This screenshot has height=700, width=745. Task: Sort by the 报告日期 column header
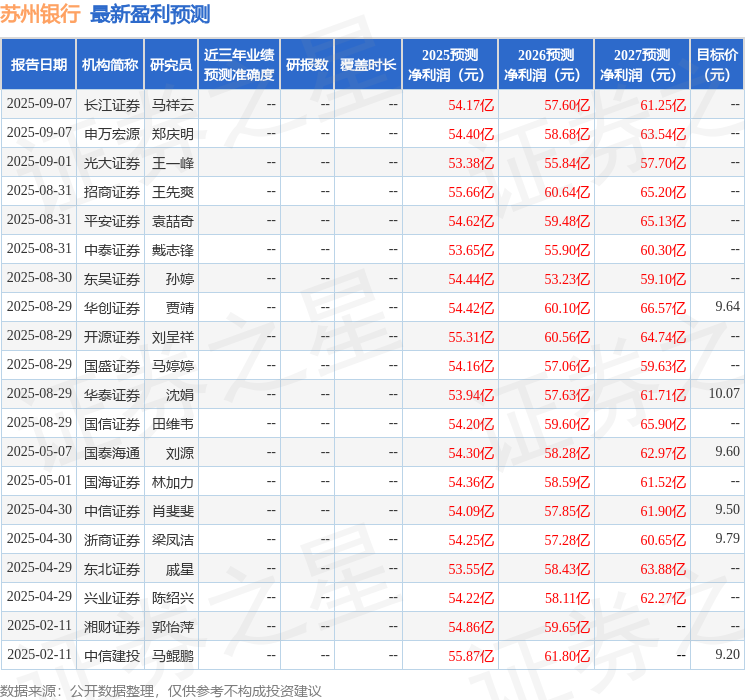pos(39,65)
